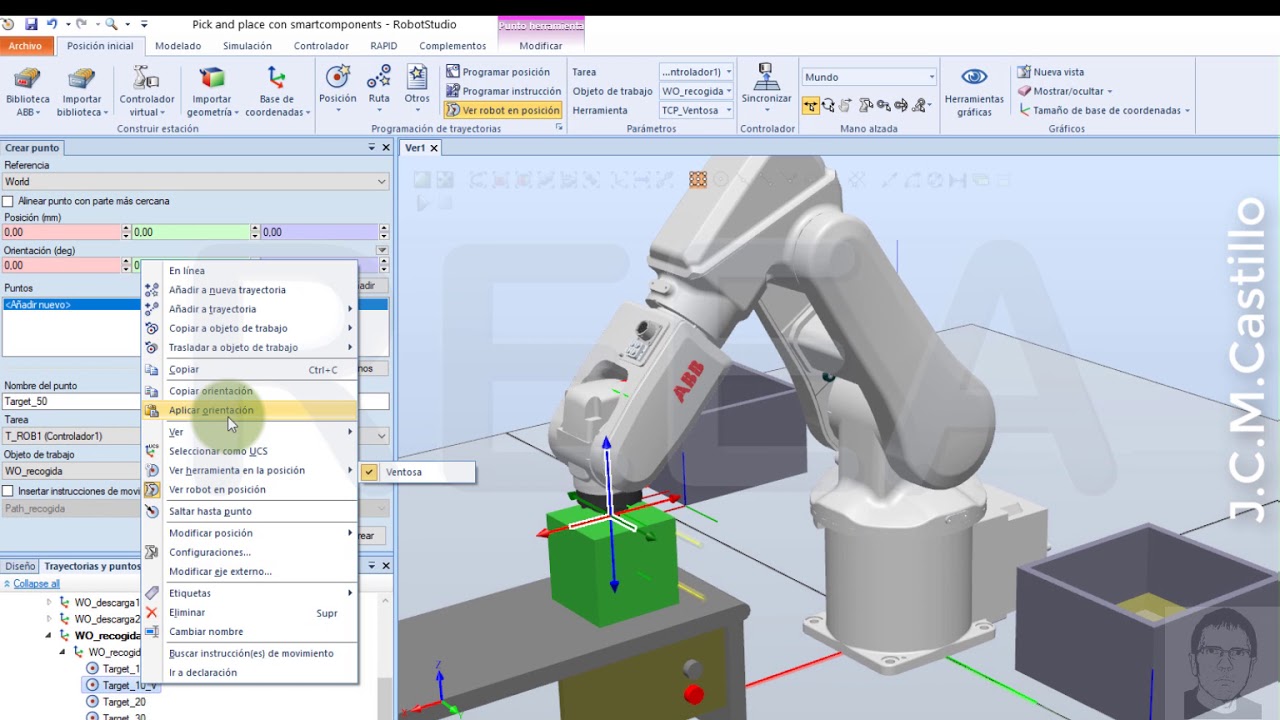Open the Tarea dropdown in ribbon
This screenshot has height=720, width=1280.
(x=697, y=72)
